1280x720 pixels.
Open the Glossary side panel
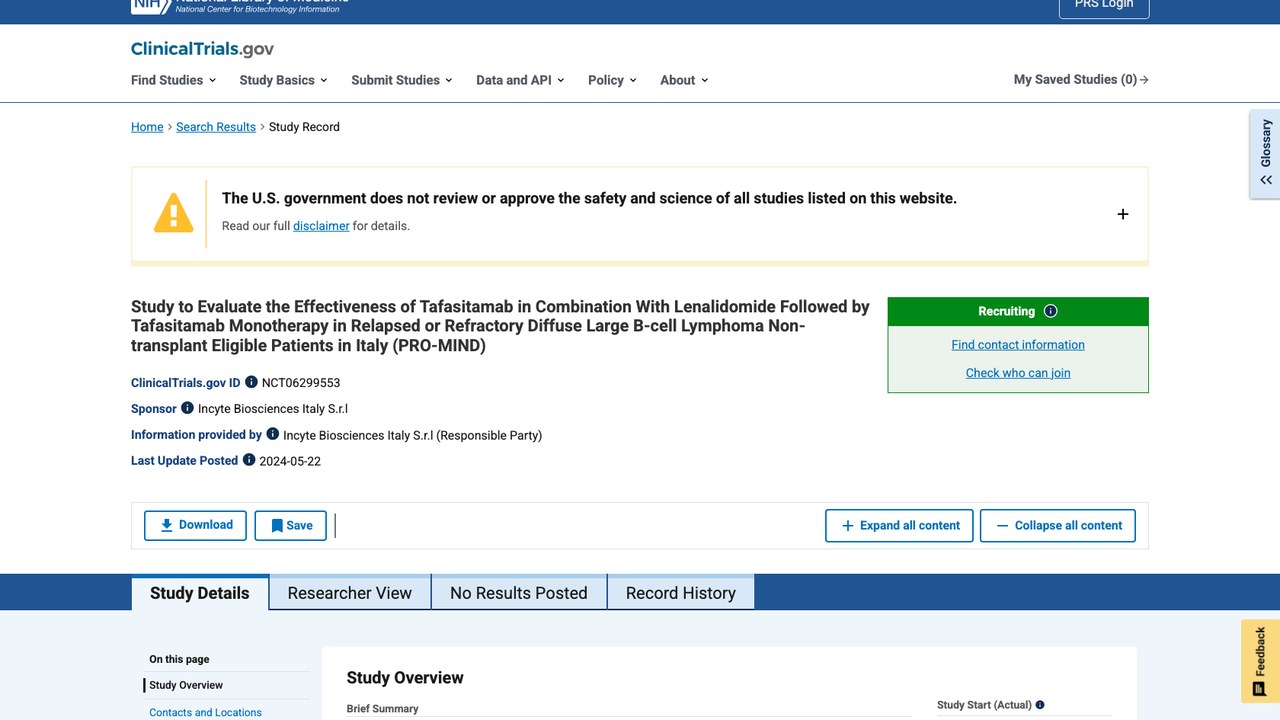click(1265, 154)
